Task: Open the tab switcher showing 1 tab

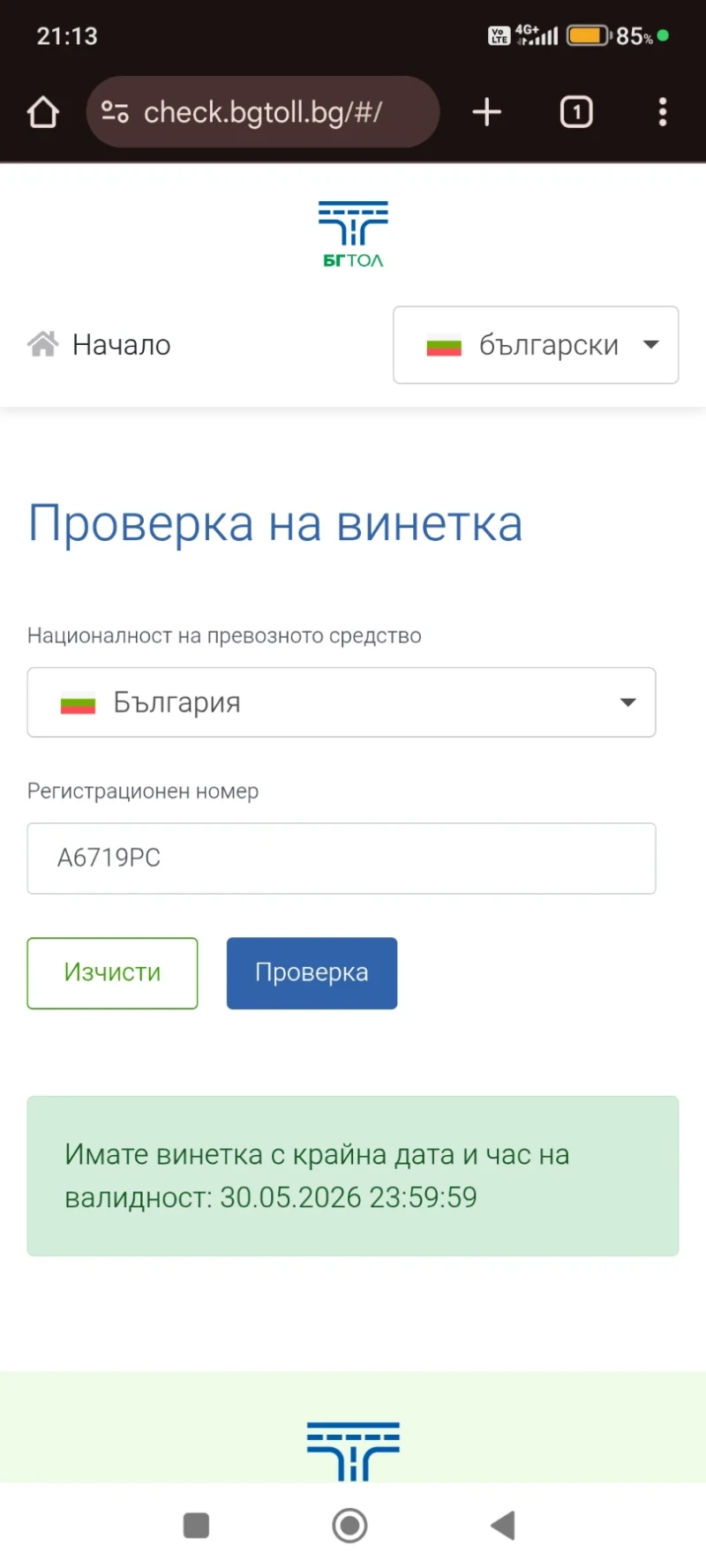Action: click(576, 113)
